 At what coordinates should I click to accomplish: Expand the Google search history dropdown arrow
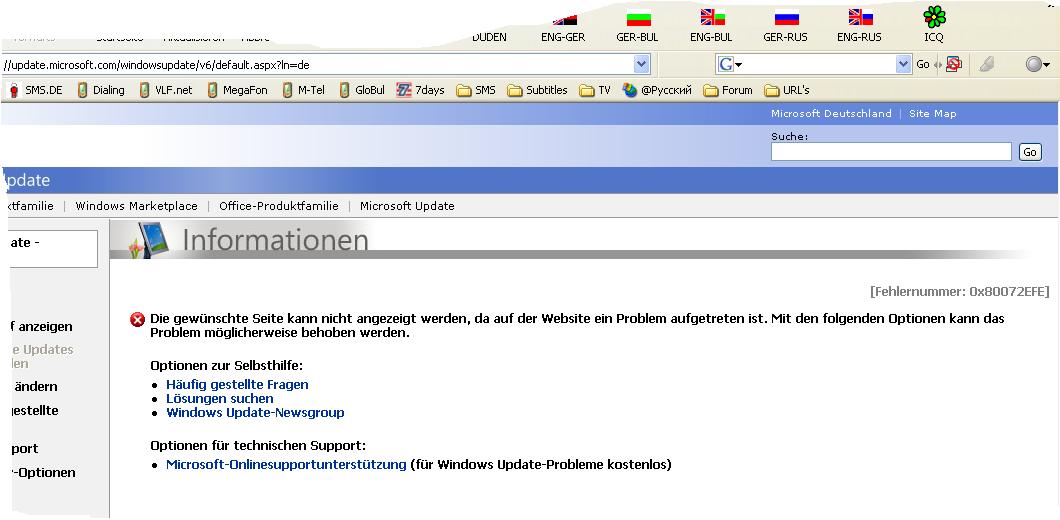(x=904, y=64)
